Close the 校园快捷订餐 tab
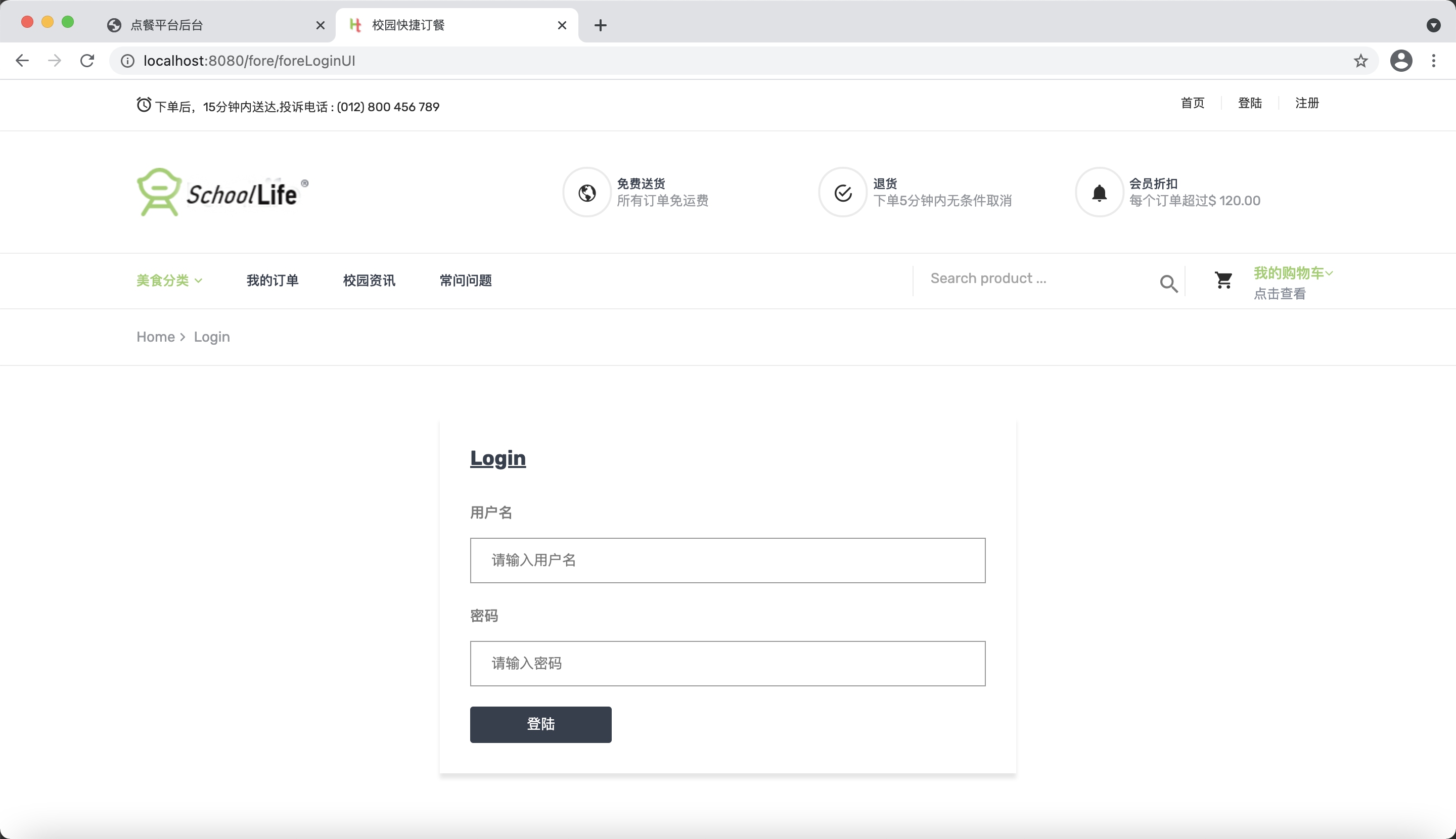The width and height of the screenshot is (1456, 839). click(562, 25)
